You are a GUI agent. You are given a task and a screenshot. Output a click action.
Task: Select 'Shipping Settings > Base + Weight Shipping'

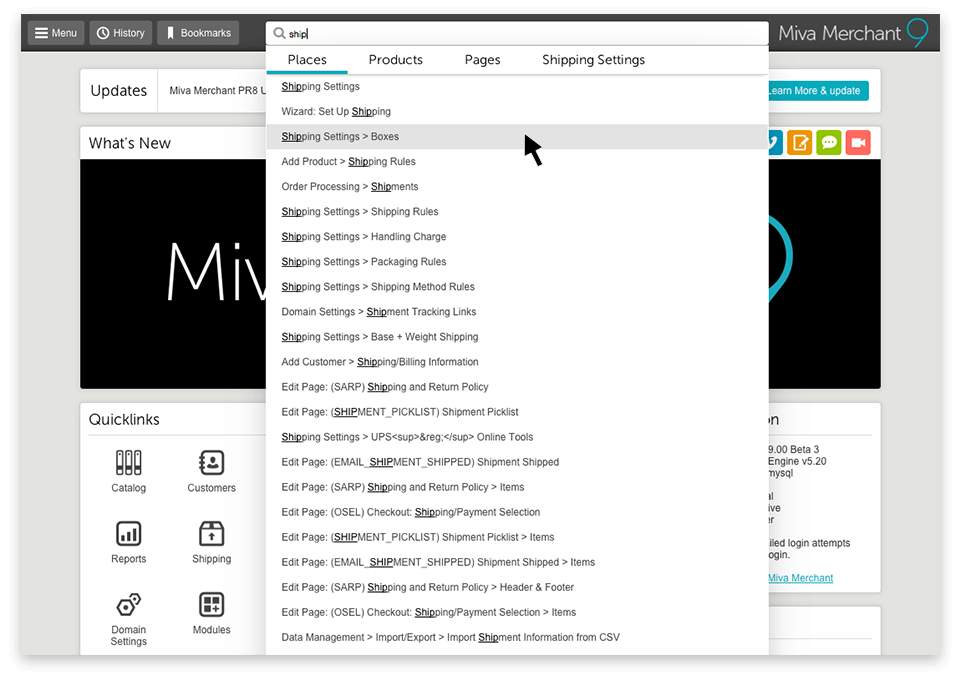517,337
